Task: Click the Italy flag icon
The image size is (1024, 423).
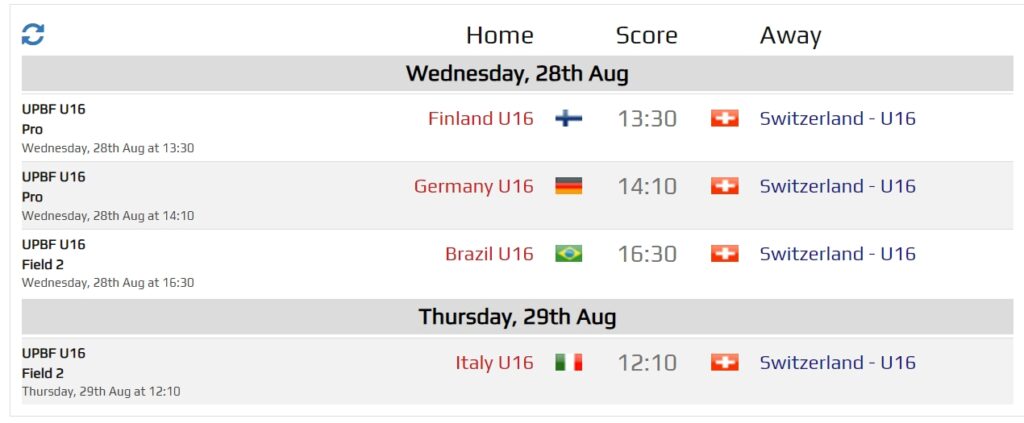Action: (568, 362)
